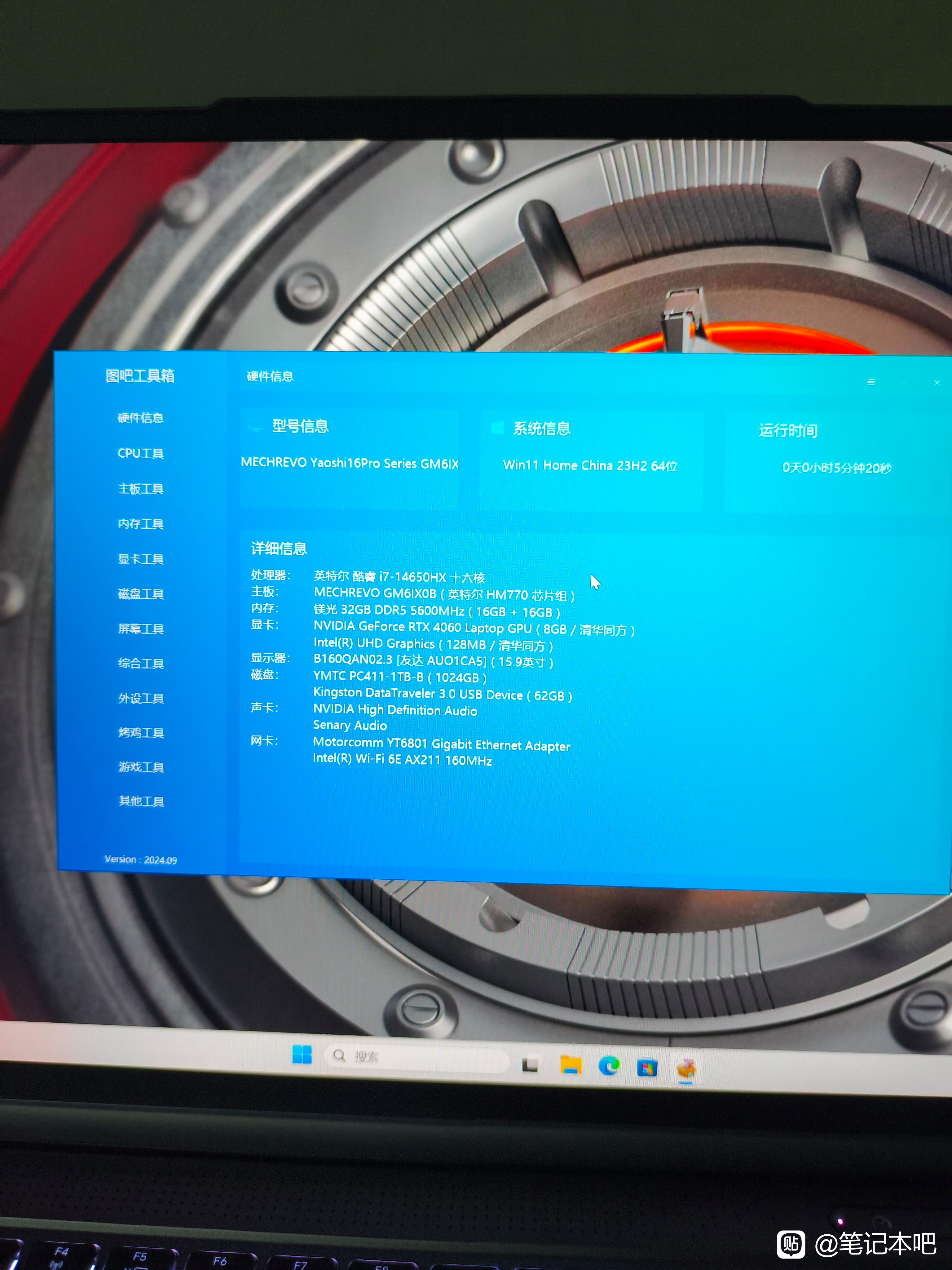The height and width of the screenshot is (1270, 952).
Task: Open 磁盘工具 in the sidebar
Action: pos(141,594)
